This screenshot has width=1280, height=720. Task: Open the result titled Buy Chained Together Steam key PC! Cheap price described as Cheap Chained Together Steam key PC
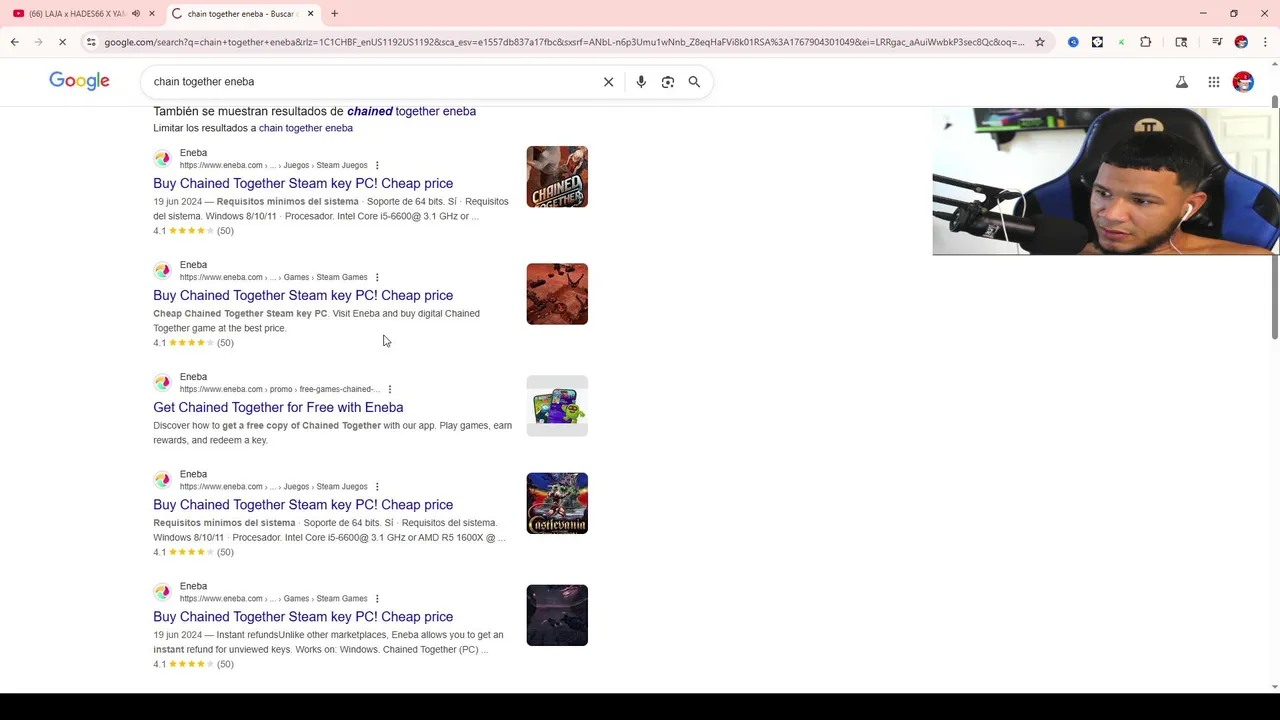pyautogui.click(x=303, y=295)
